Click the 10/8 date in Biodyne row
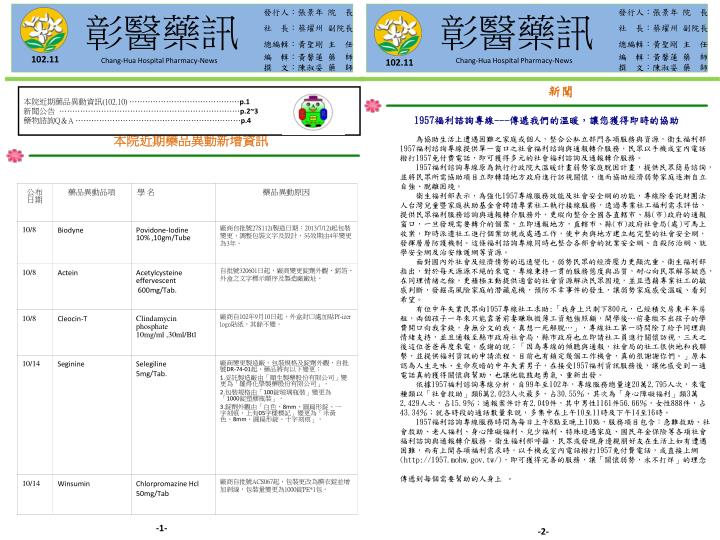This screenshot has width=720, height=540. [29, 230]
